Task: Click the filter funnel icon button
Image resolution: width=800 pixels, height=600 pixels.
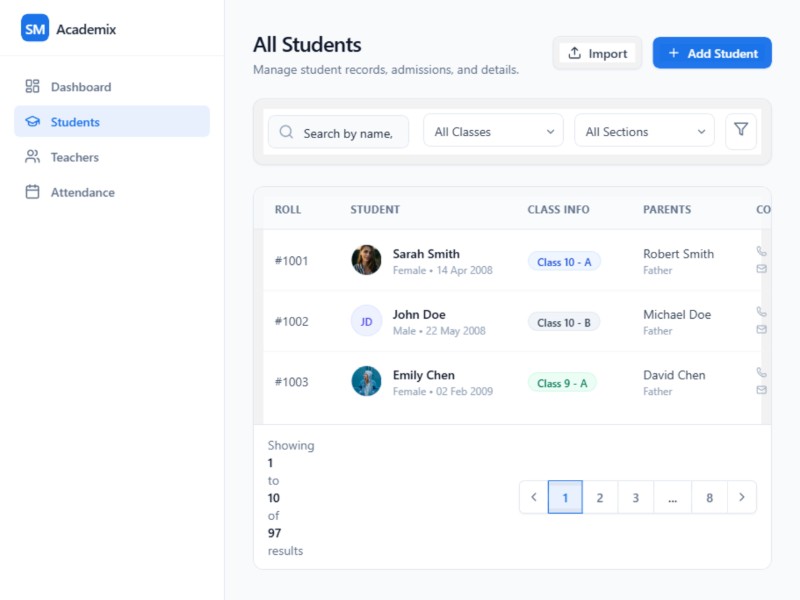Action: tap(741, 130)
